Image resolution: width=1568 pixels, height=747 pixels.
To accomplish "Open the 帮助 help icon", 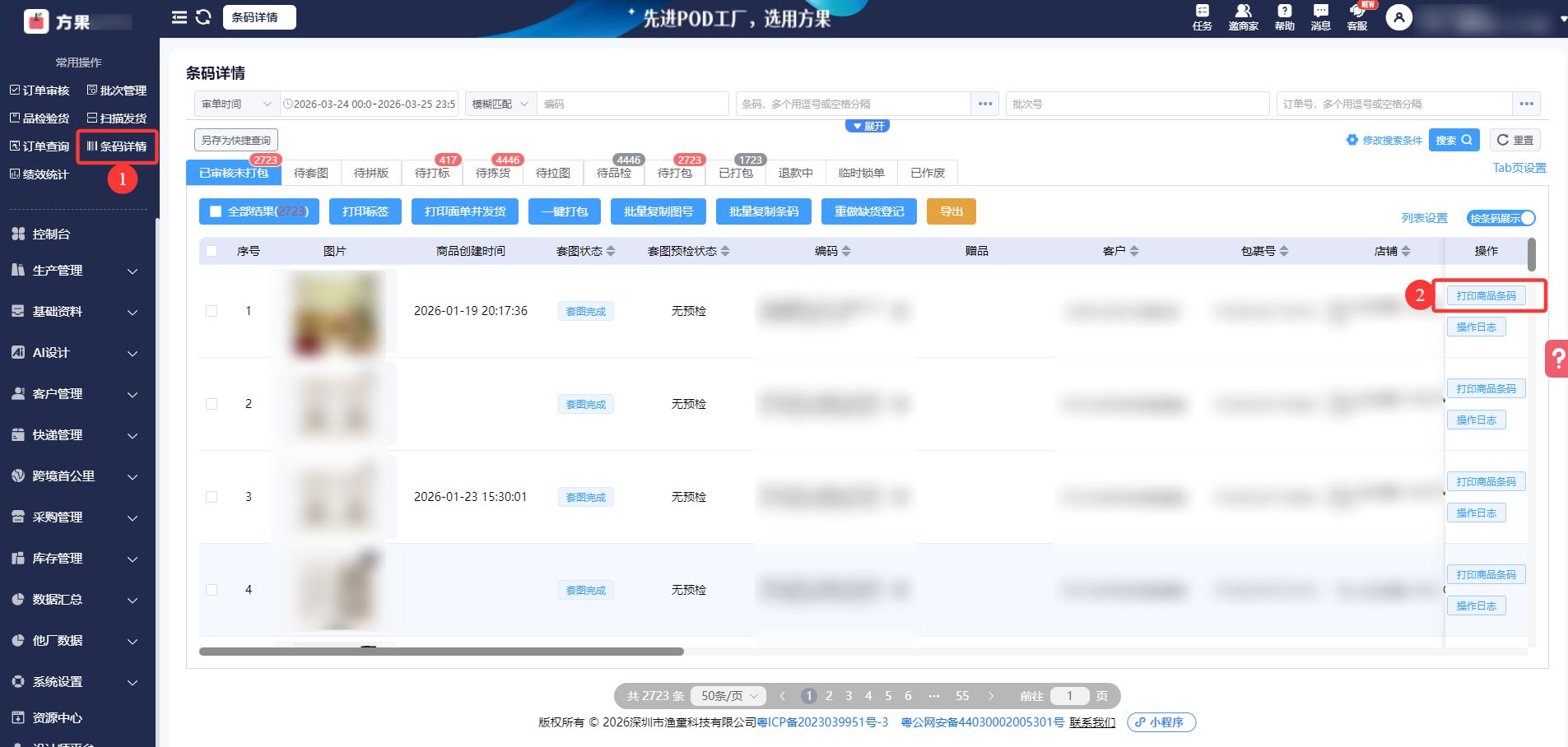I will tap(1284, 16).
